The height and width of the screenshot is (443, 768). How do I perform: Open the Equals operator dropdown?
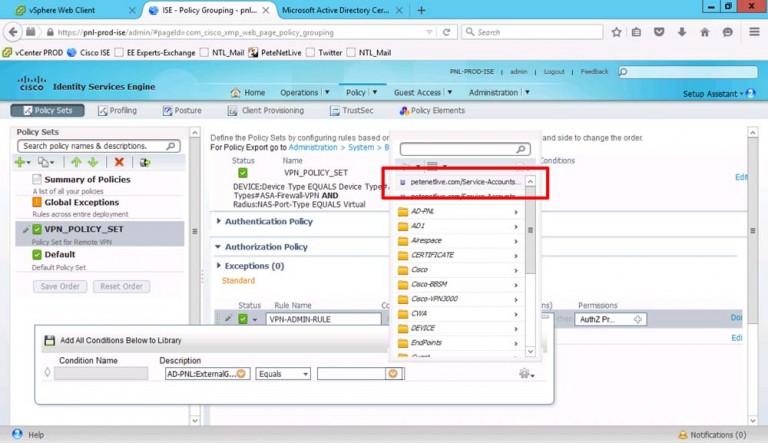(283, 374)
